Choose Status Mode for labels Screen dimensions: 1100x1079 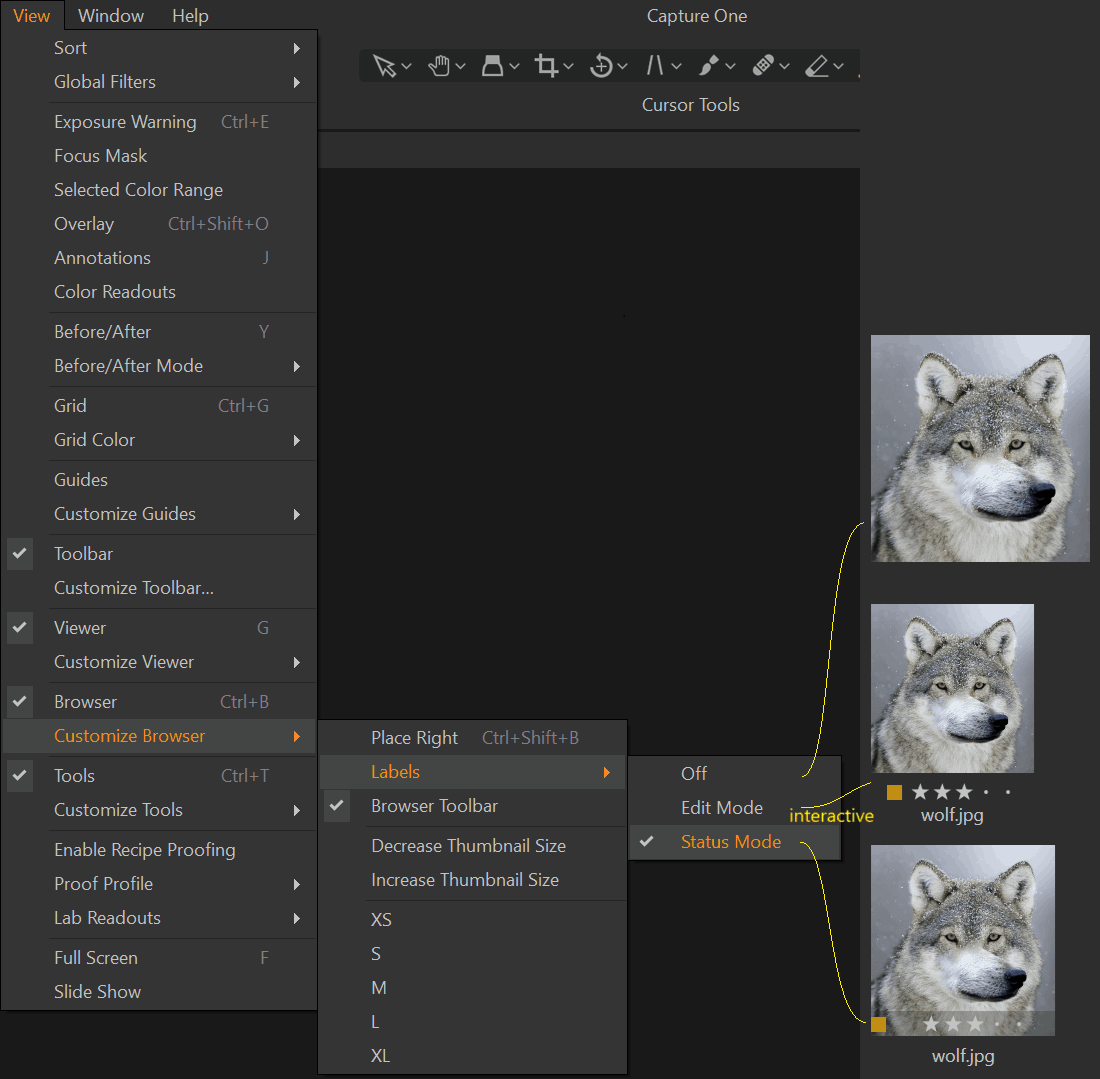pyautogui.click(x=730, y=842)
